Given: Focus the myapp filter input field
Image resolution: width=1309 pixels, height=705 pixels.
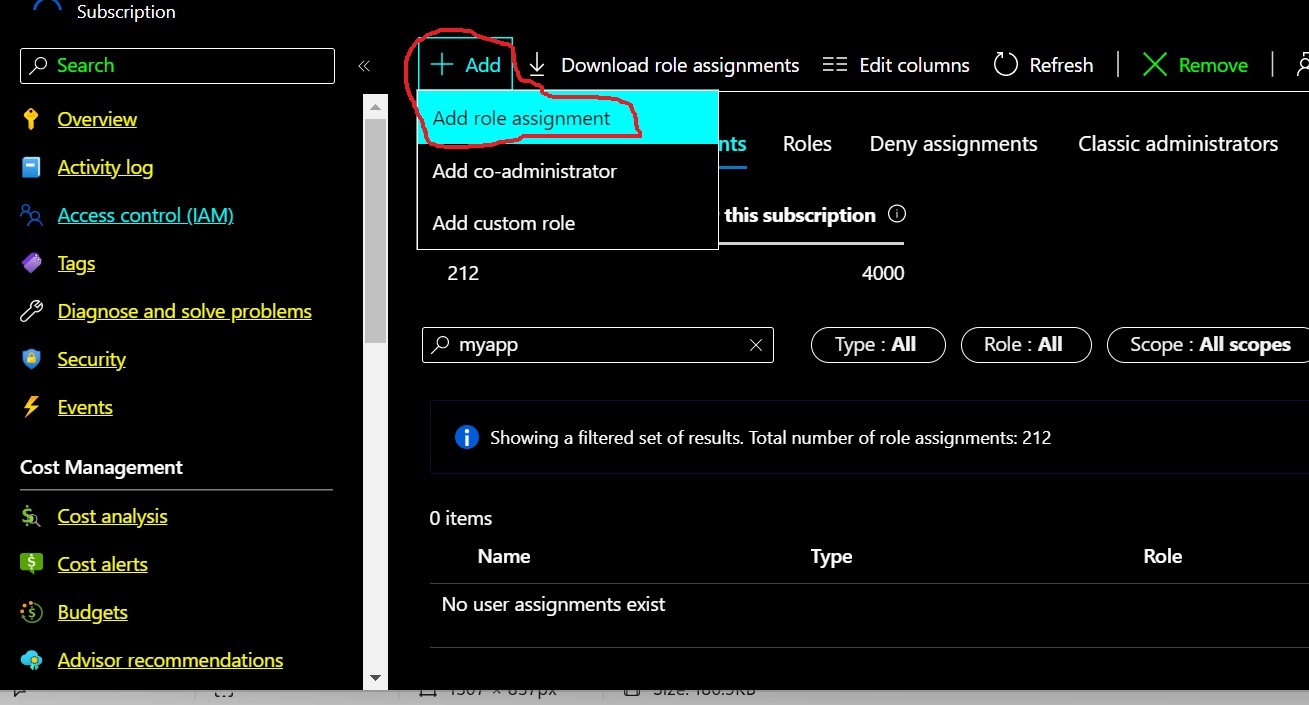Looking at the screenshot, I should [598, 345].
